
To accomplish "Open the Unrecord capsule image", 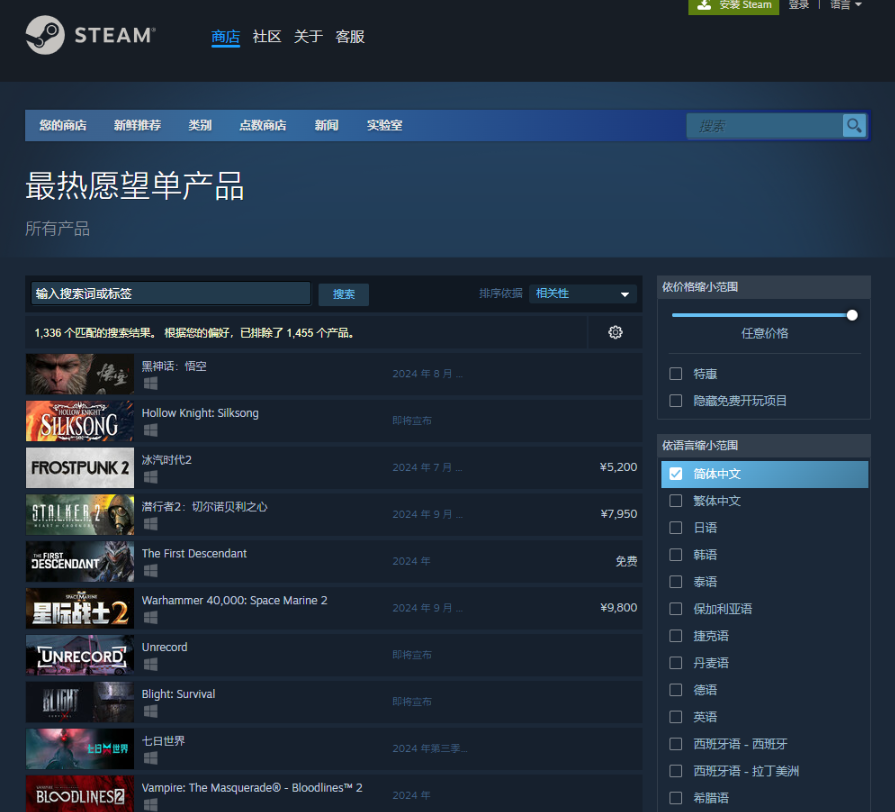I will click(x=80, y=655).
